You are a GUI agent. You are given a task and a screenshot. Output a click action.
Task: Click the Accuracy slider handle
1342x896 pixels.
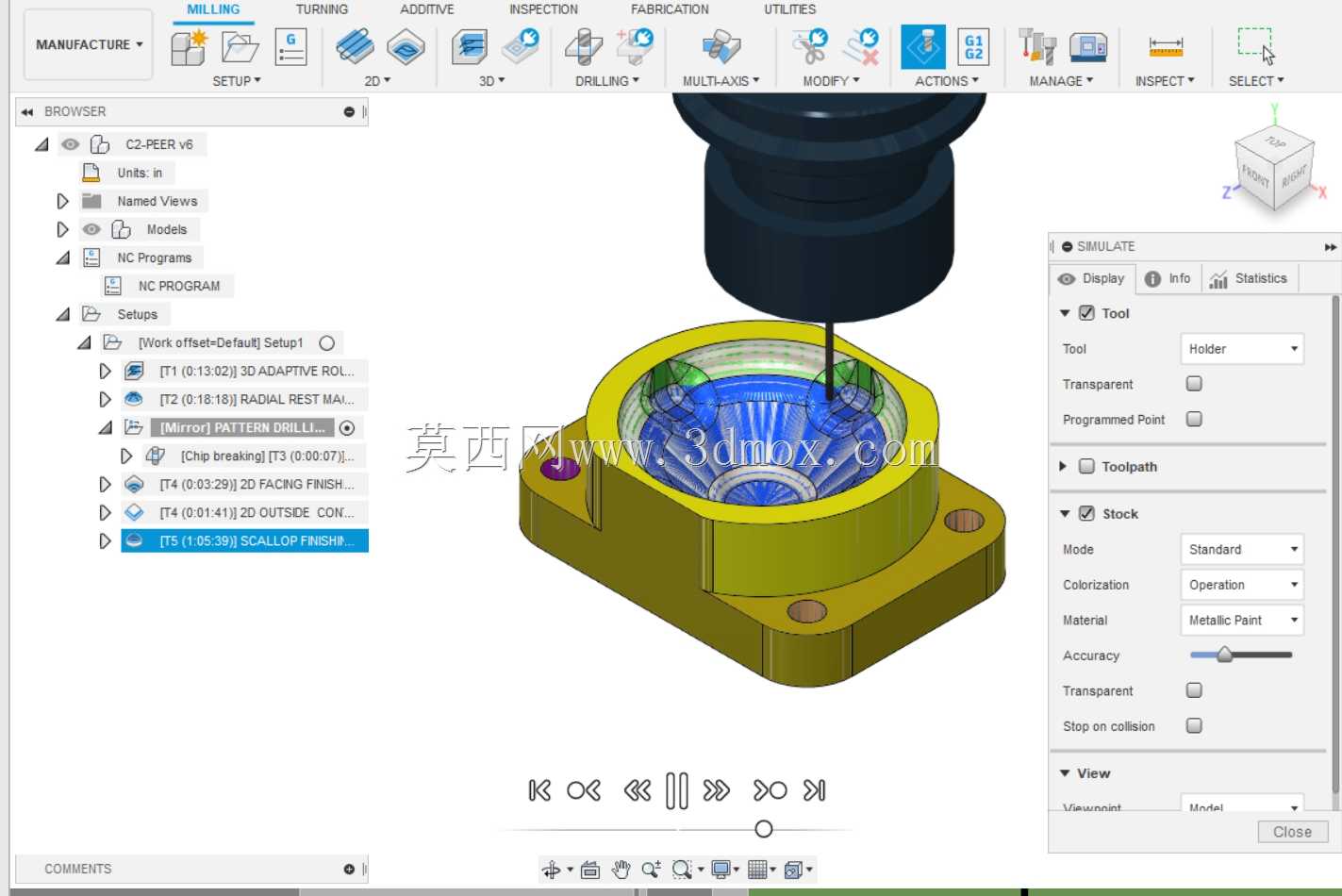point(1224,655)
